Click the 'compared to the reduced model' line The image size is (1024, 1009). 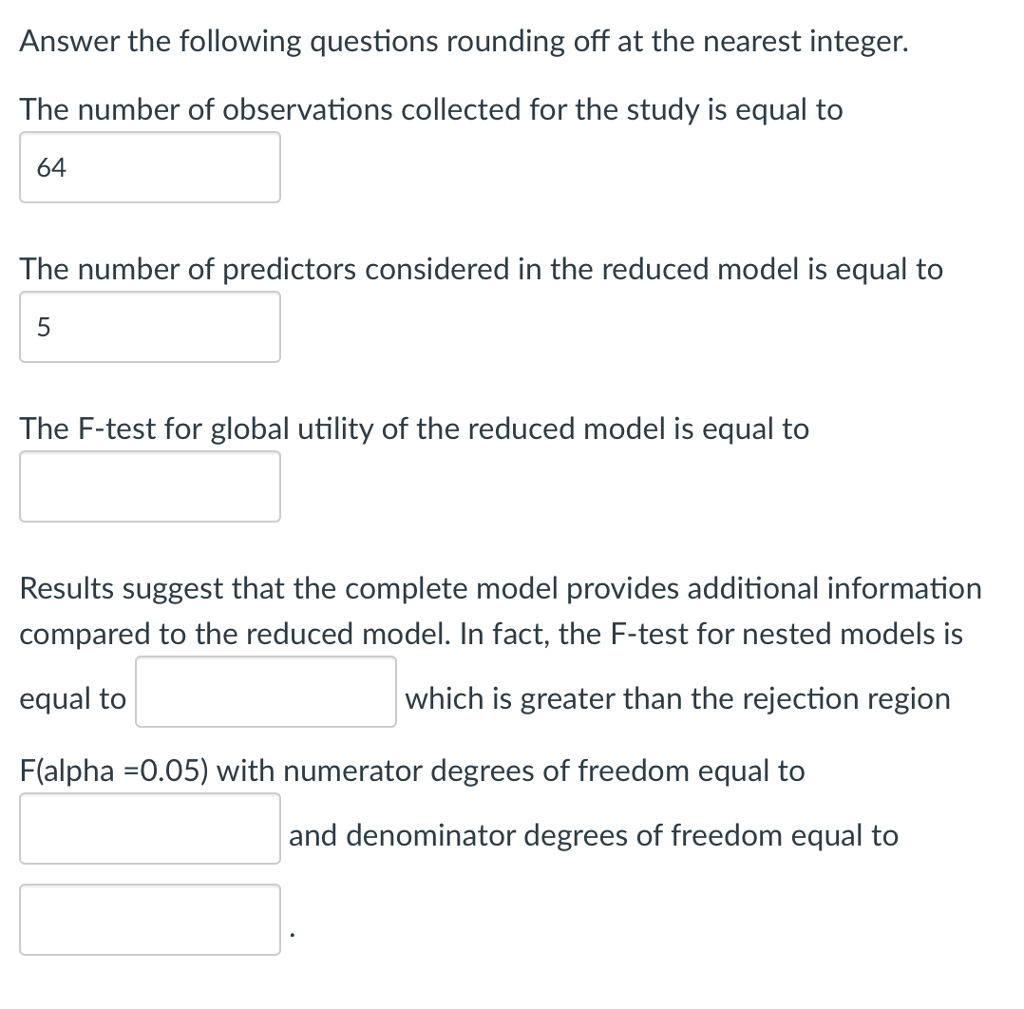click(x=491, y=634)
